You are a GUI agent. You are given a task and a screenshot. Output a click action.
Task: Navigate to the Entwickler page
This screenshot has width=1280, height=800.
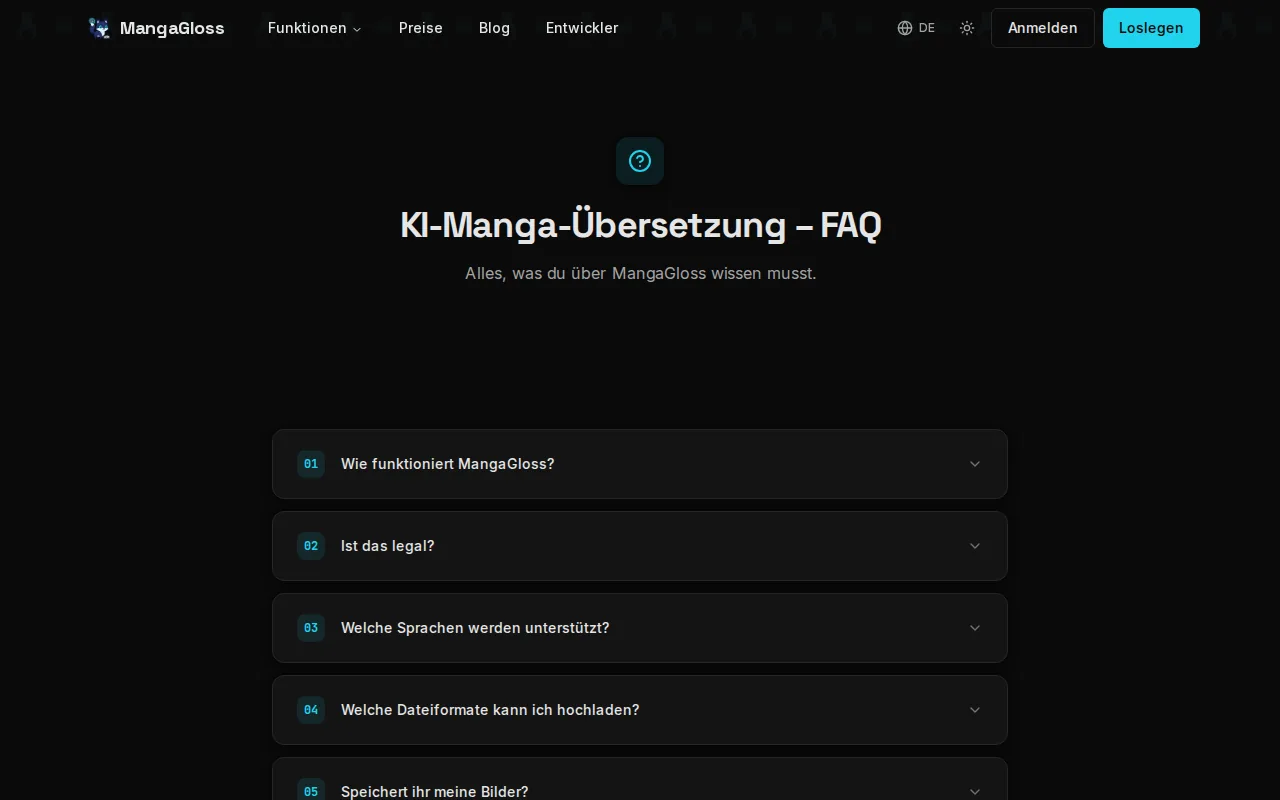582,28
